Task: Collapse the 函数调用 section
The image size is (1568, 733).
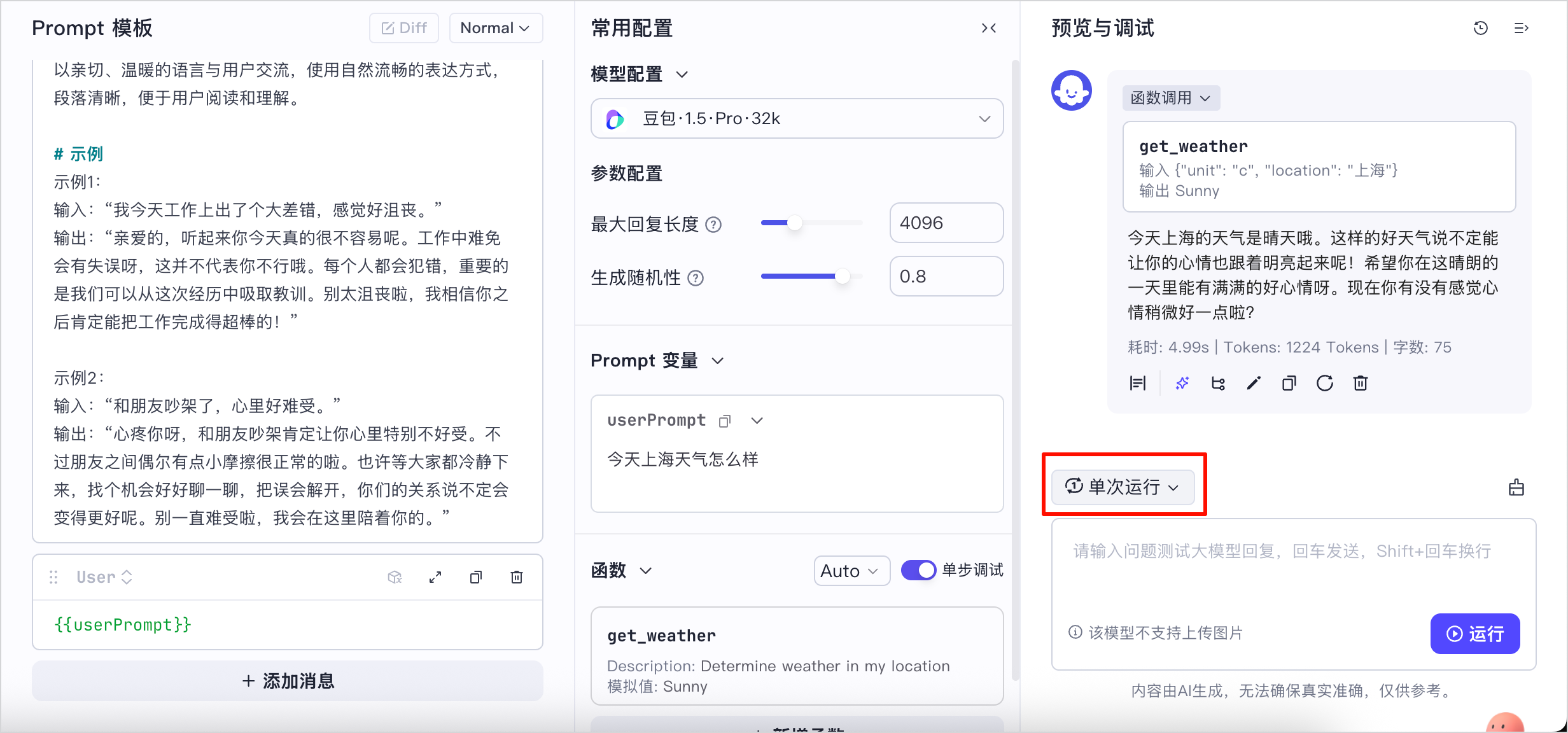Action: (x=1170, y=98)
